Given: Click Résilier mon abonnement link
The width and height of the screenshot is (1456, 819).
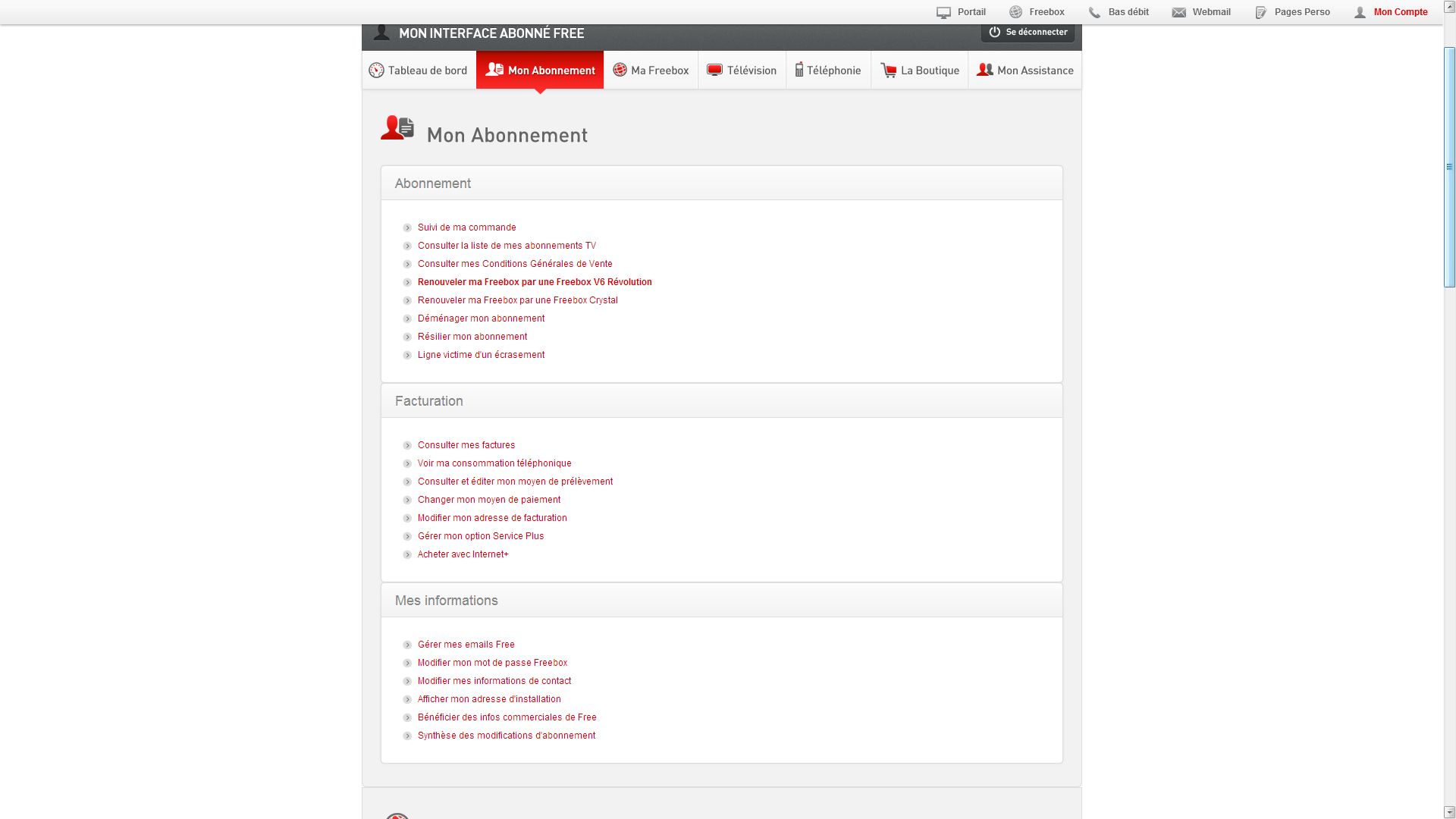Looking at the screenshot, I should (472, 337).
